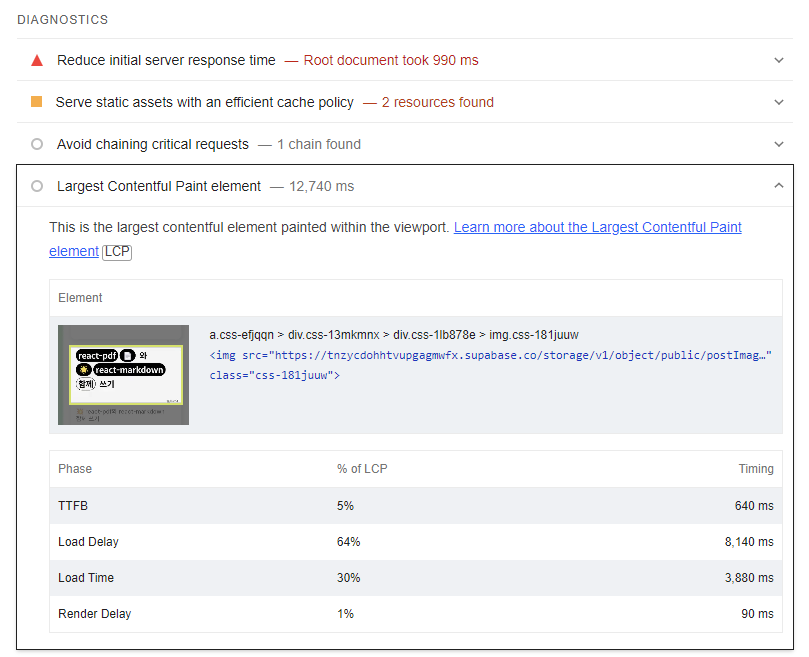Viewport: 809px width, 657px height.
Task: Select the Load Delay phase label
Action: pos(88,542)
